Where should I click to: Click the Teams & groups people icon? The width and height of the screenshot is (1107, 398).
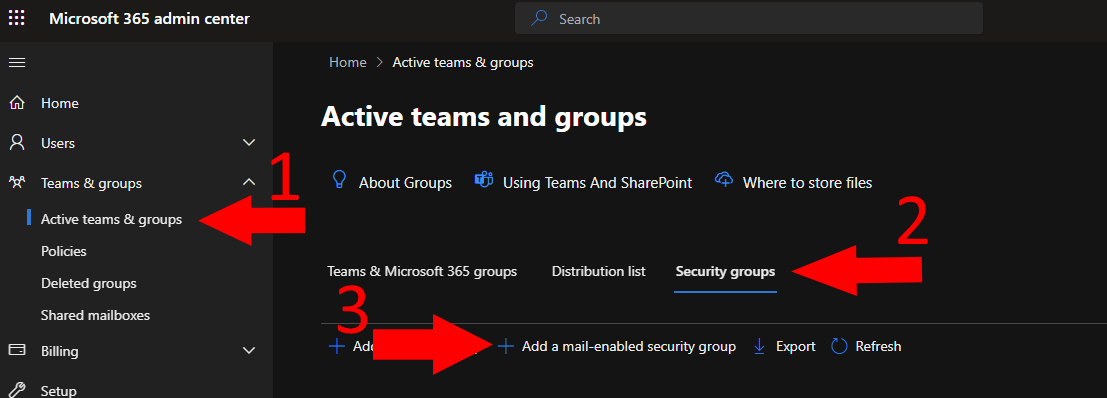click(17, 183)
